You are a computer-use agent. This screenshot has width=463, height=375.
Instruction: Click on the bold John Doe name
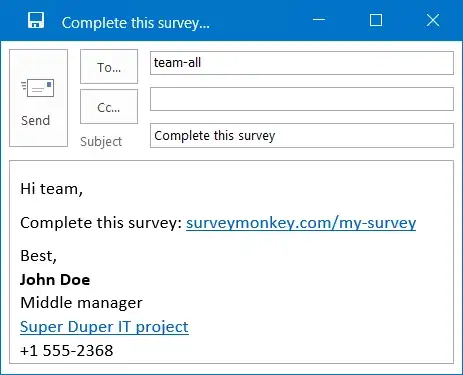55,279
